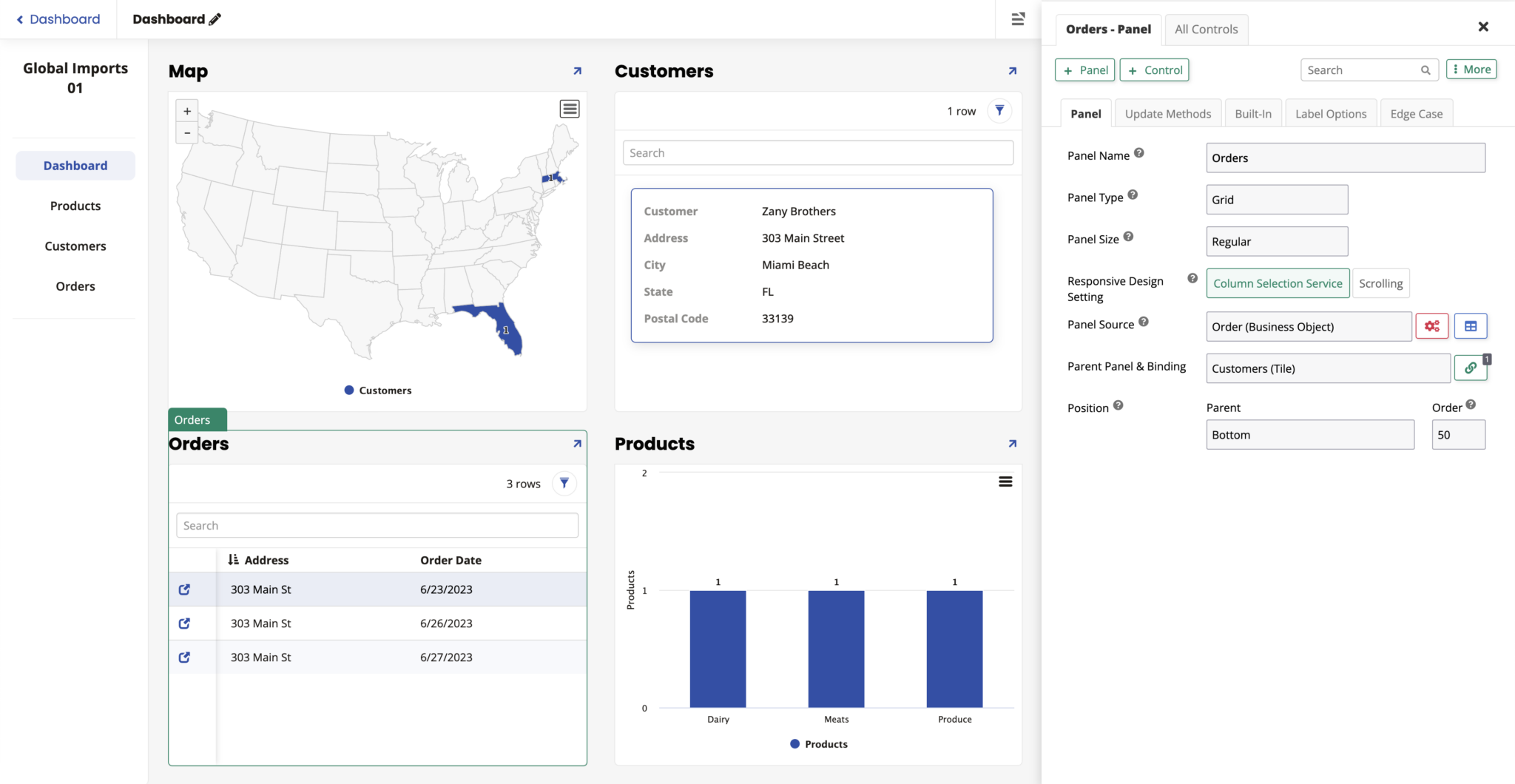Viewport: 1515px width, 784px height.
Task: Click the Products chart menu icon
Action: (x=1005, y=481)
